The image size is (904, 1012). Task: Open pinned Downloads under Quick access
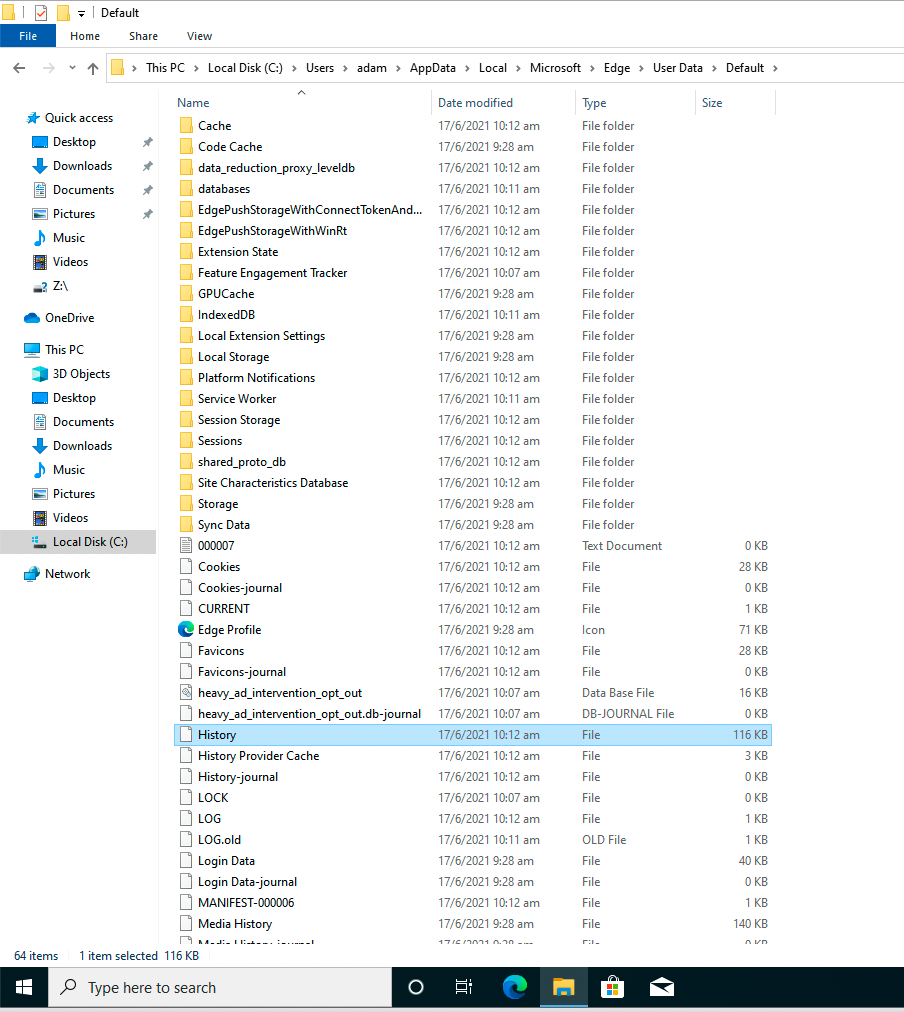[x=82, y=165]
